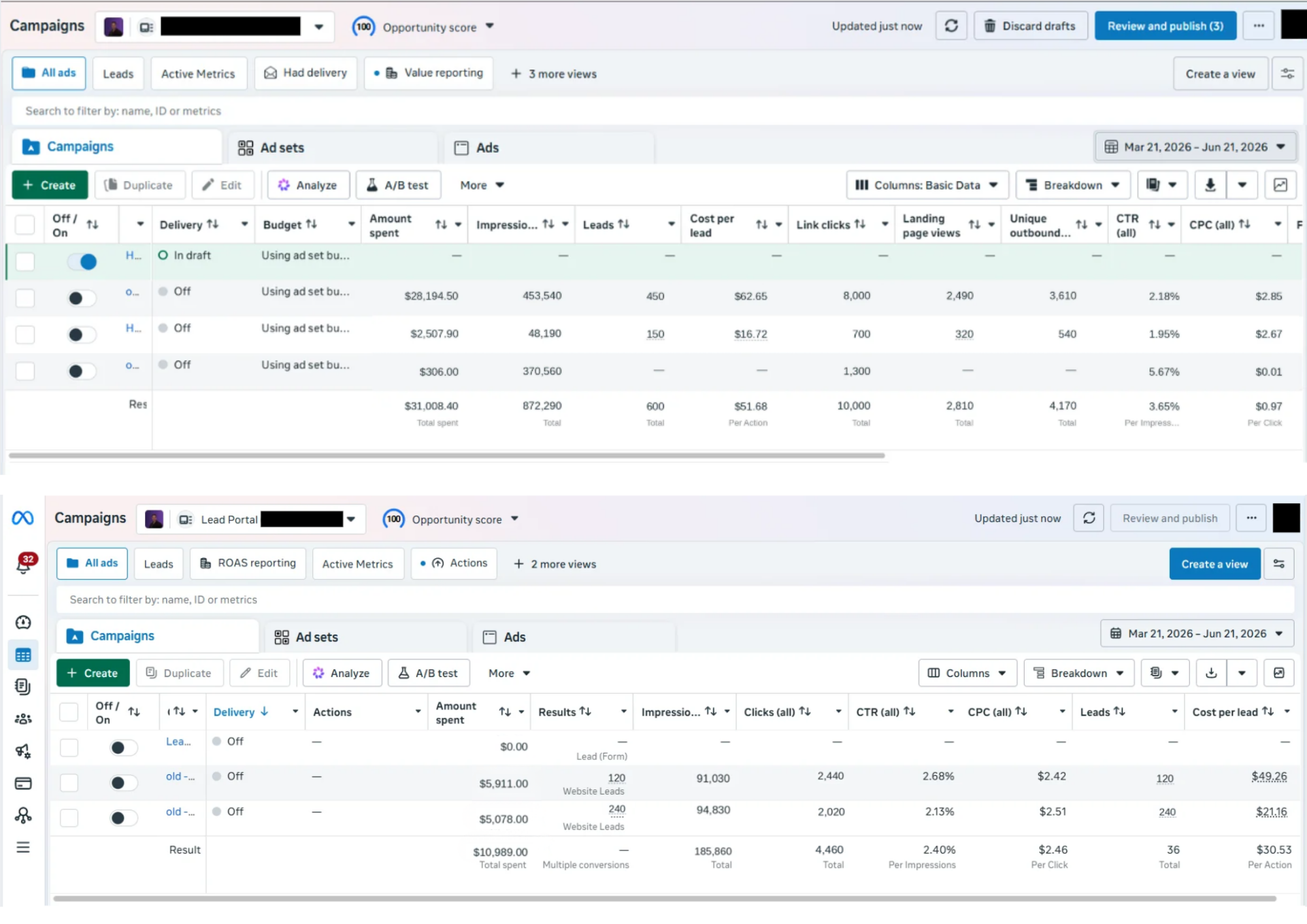The height and width of the screenshot is (924, 1307).
Task: Open the date range picker in lower window
Action: [1197, 634]
